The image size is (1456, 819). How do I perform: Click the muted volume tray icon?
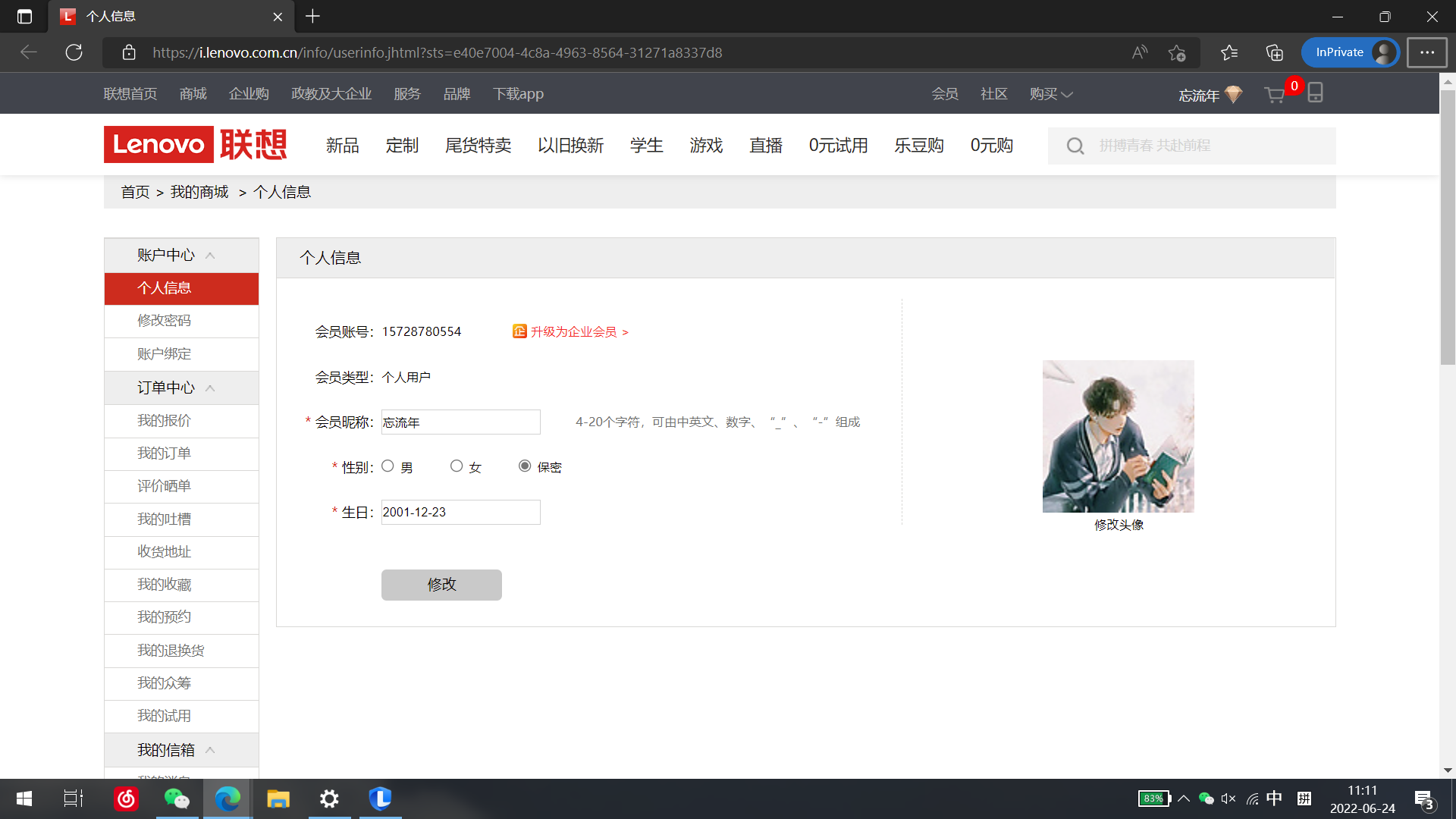tap(1228, 799)
